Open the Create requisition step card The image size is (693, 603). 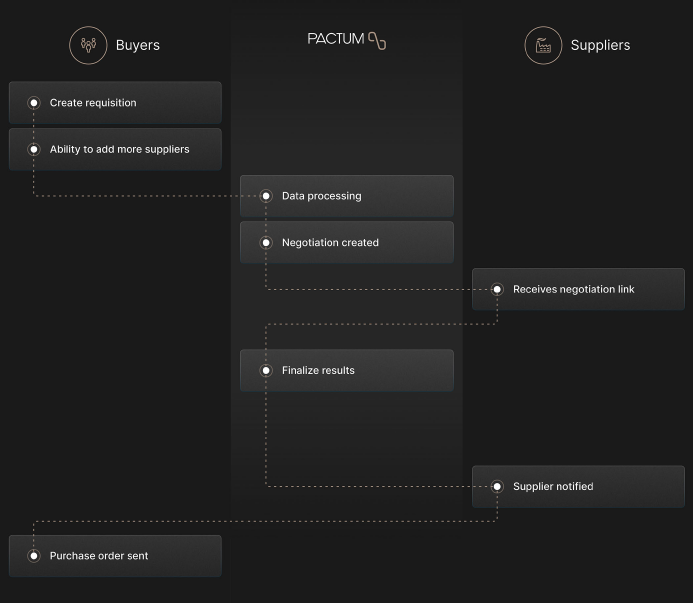coord(115,103)
